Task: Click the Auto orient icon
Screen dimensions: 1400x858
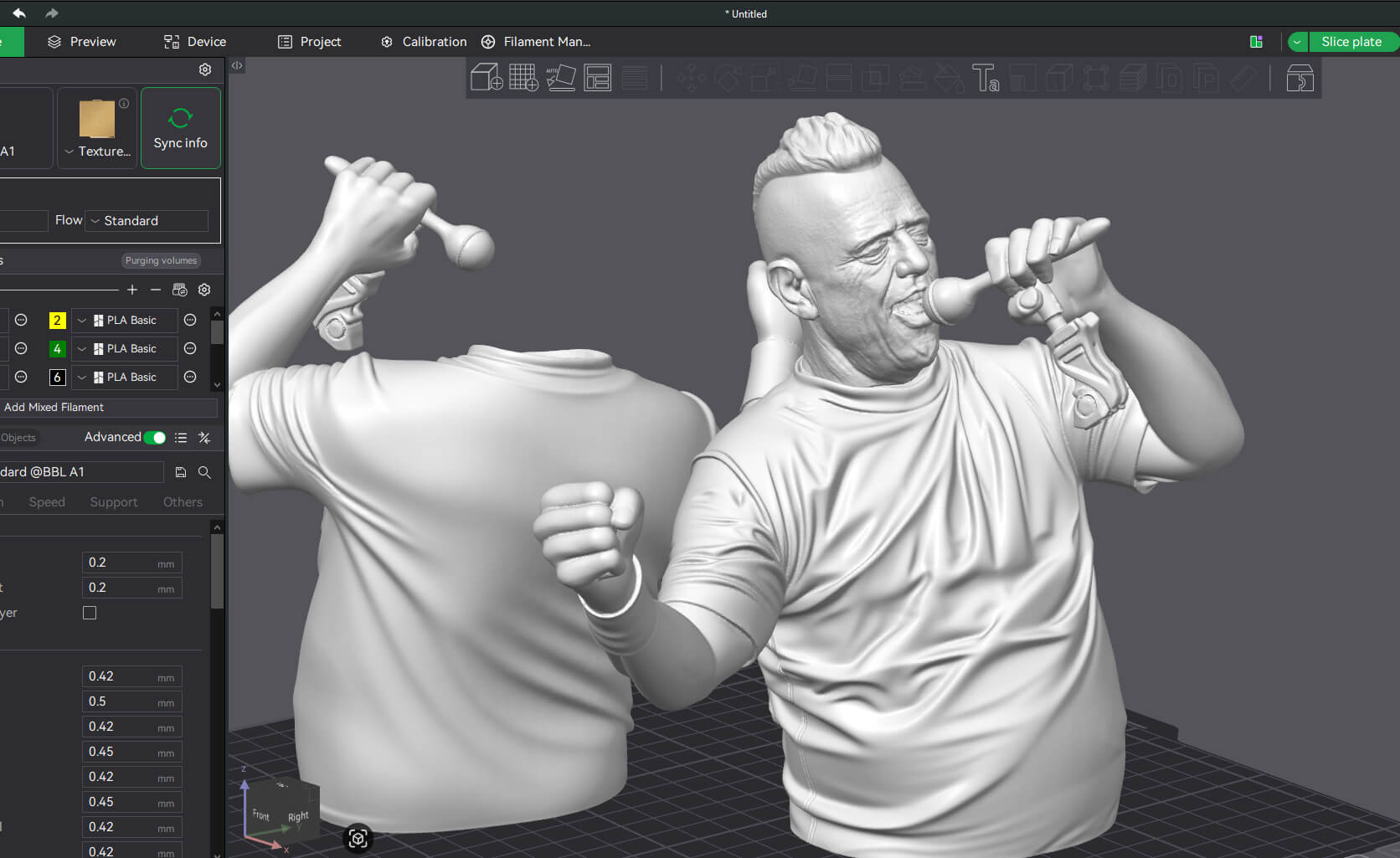Action: pyautogui.click(x=560, y=78)
